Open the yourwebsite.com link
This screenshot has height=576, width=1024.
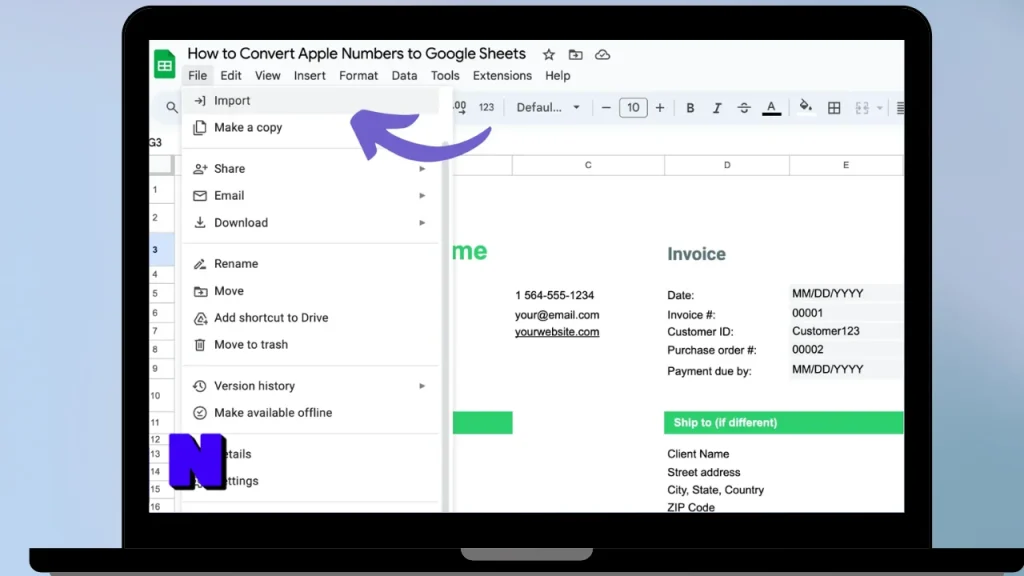[x=556, y=332]
